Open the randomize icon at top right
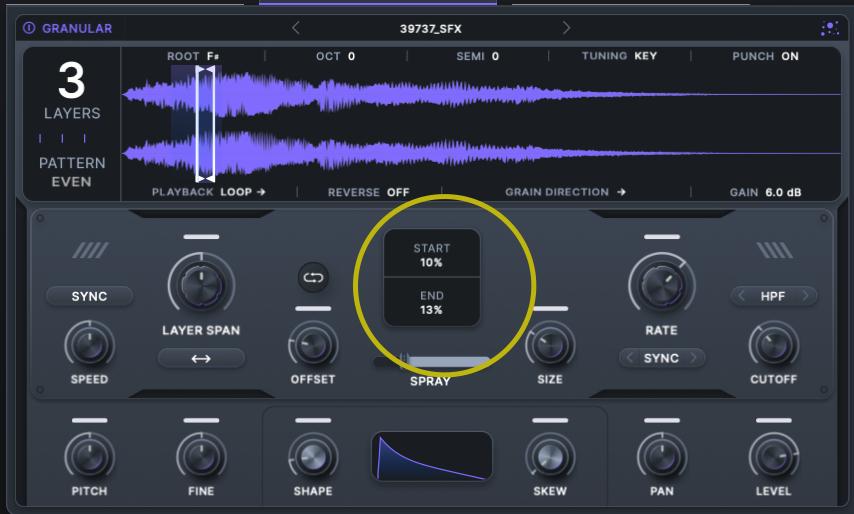This screenshot has width=854, height=514. [x=829, y=29]
